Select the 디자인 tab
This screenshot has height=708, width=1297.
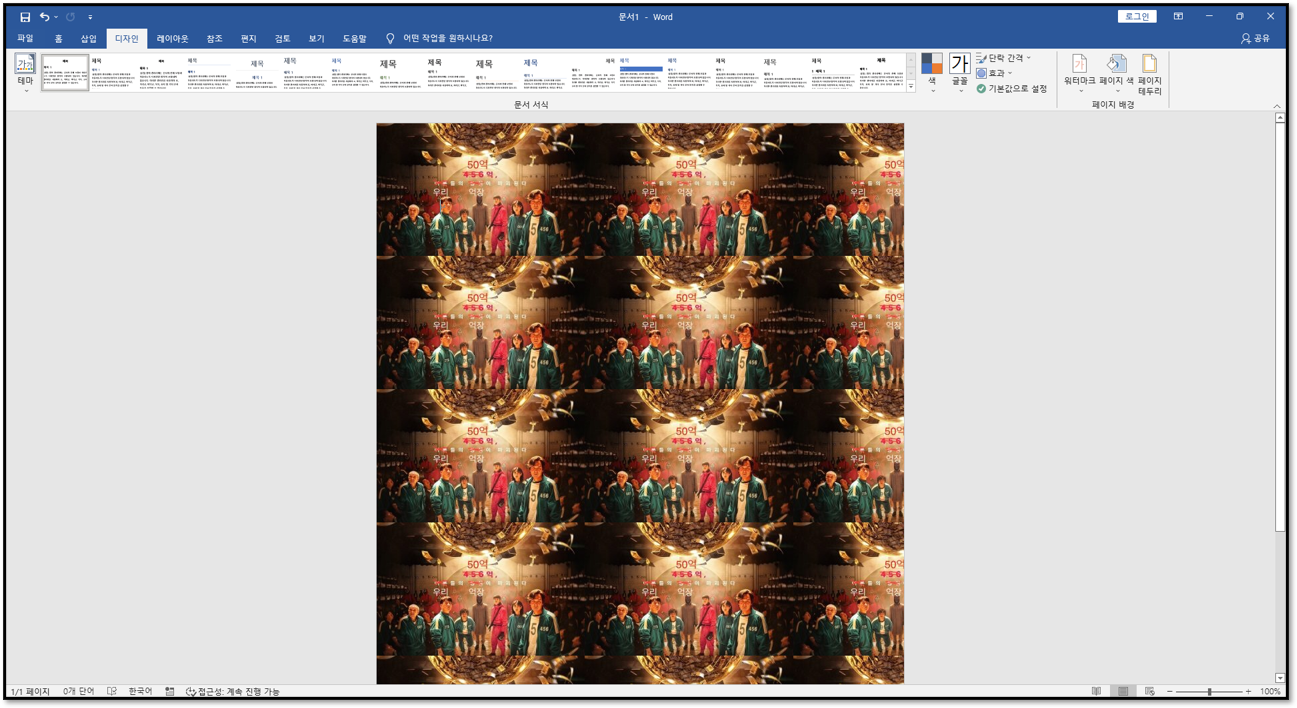(x=127, y=39)
